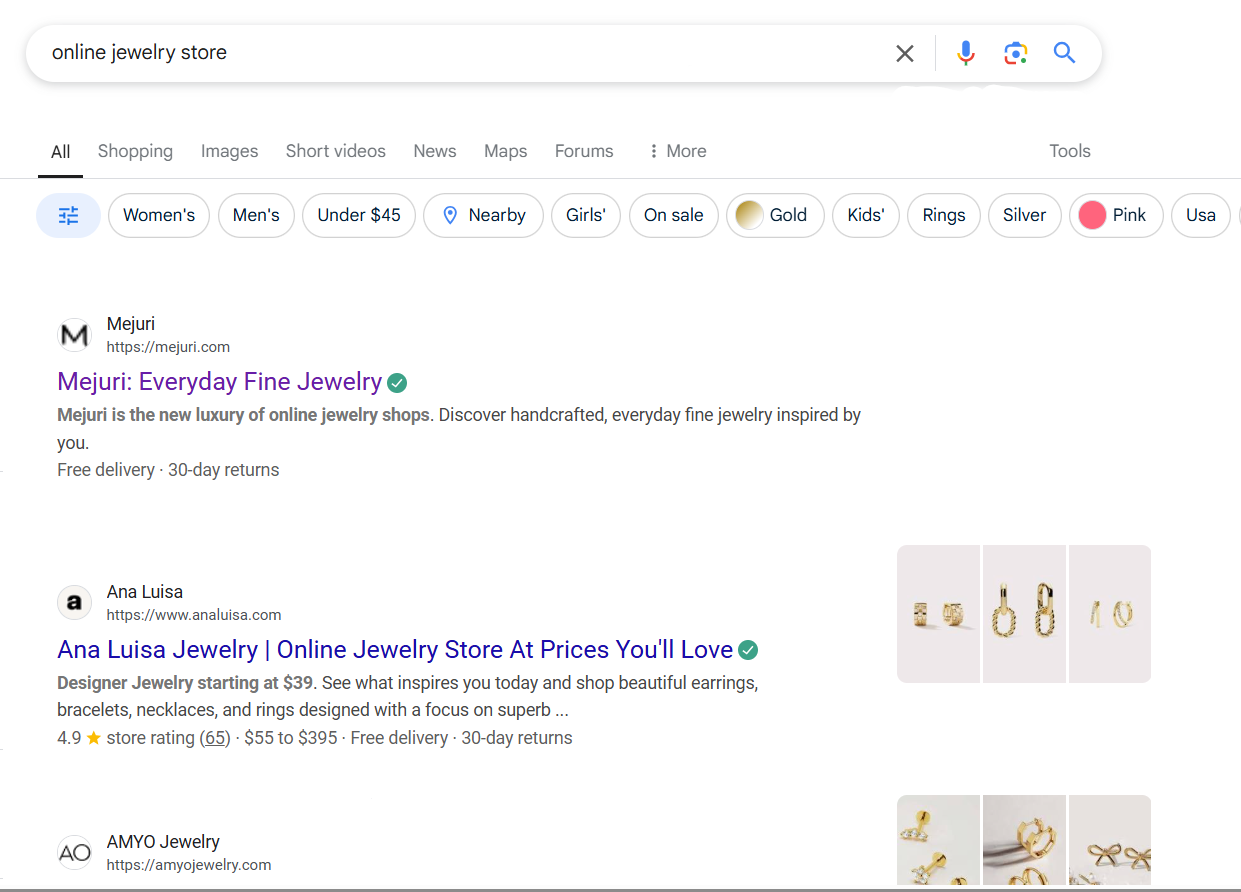Select the Nearby filter chip
This screenshot has height=892, width=1241.
click(483, 215)
